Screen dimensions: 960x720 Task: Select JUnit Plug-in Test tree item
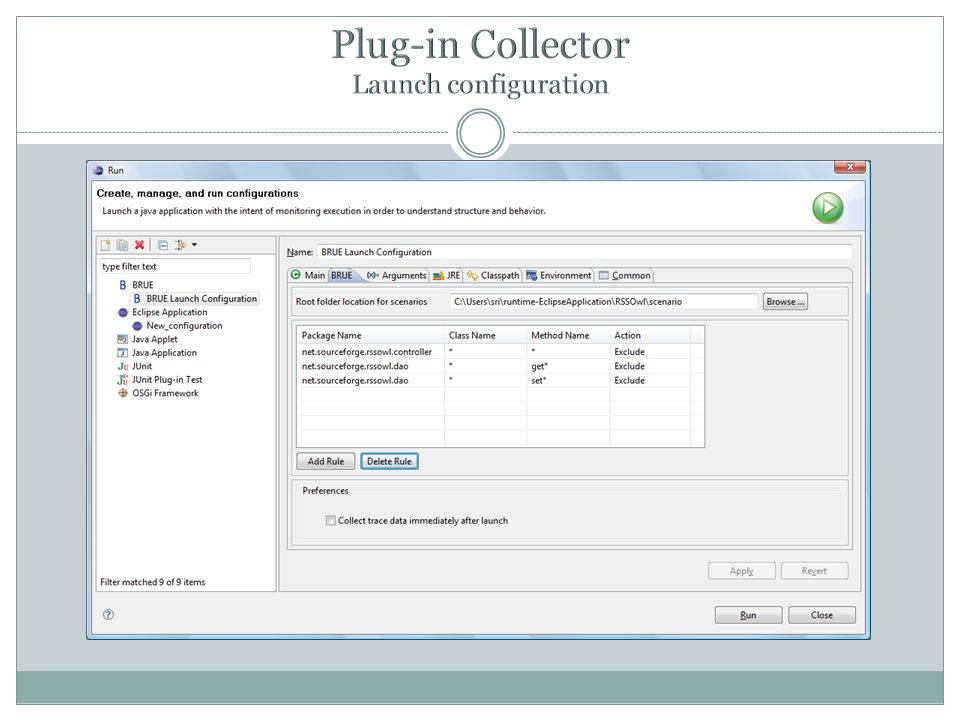click(x=167, y=380)
